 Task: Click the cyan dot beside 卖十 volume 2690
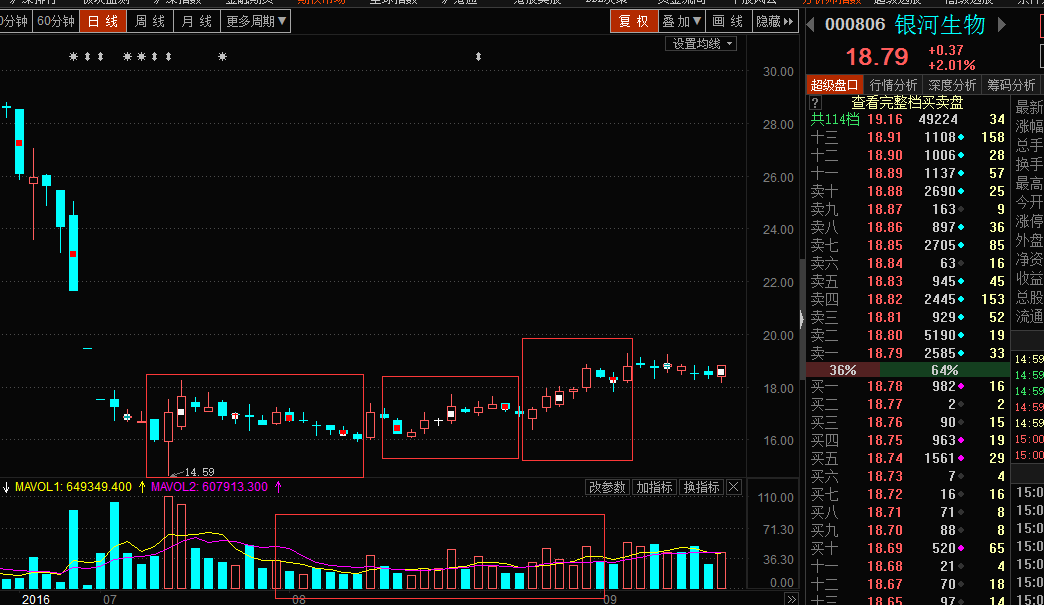coord(961,192)
